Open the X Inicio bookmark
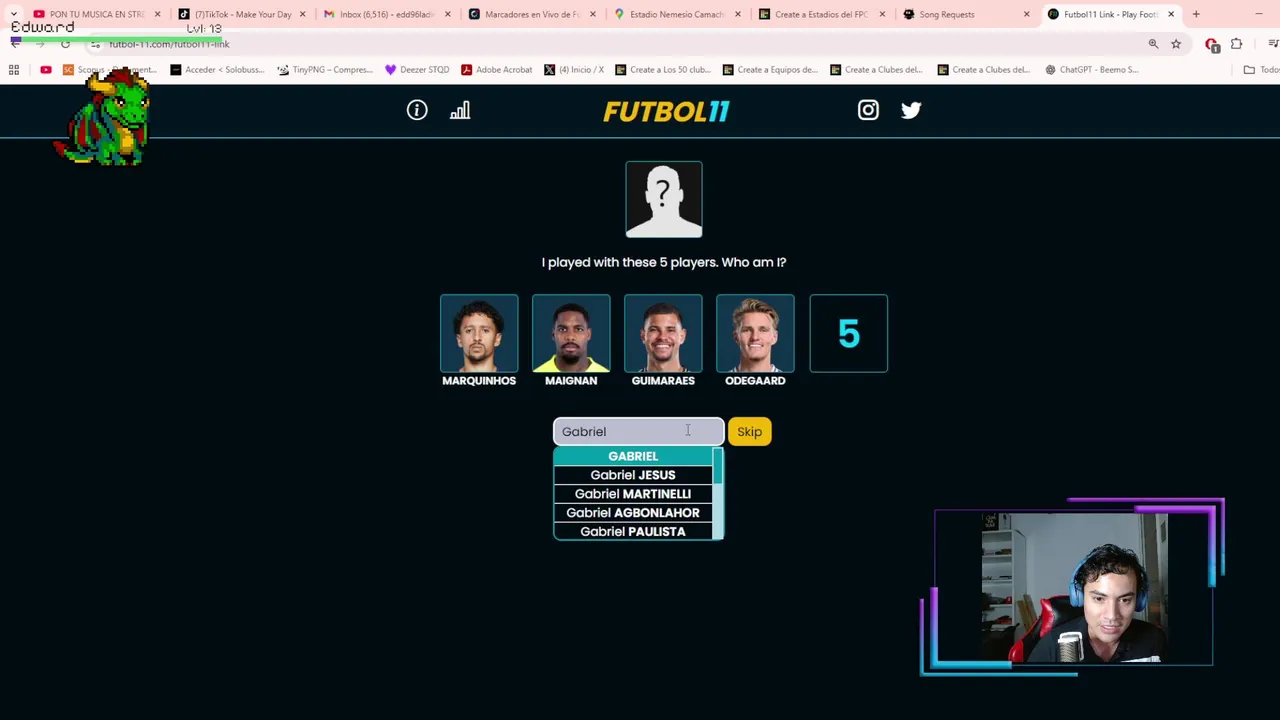Viewport: 1280px width, 720px height. pyautogui.click(x=574, y=70)
